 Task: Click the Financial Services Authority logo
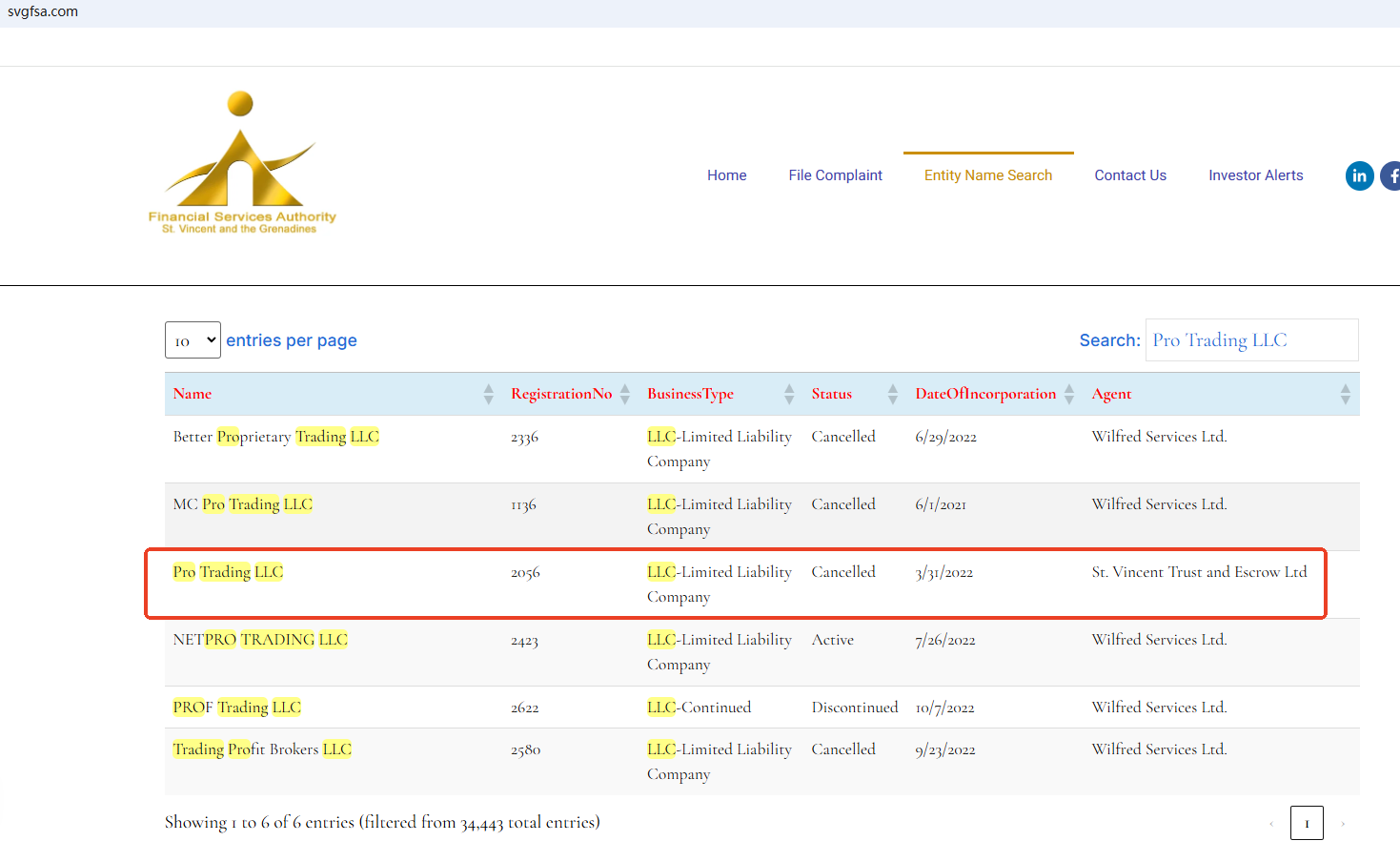[241, 163]
